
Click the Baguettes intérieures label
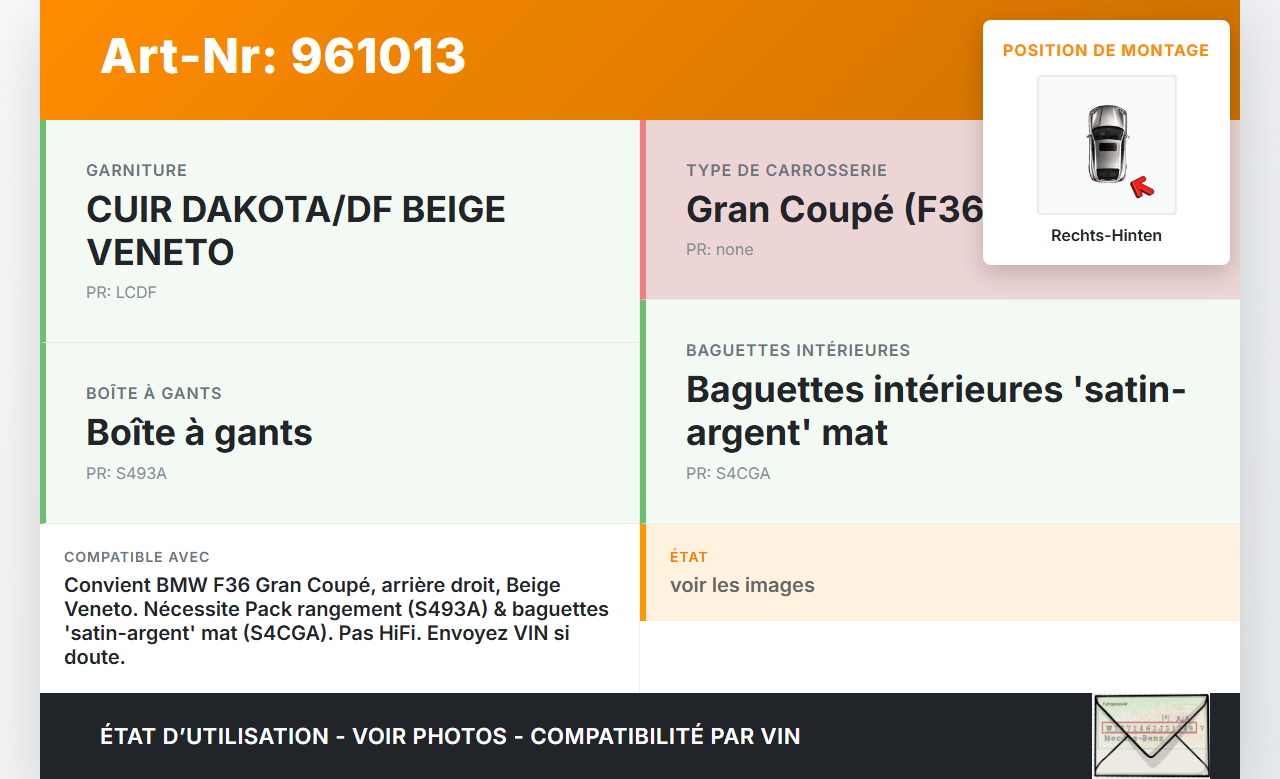(797, 351)
